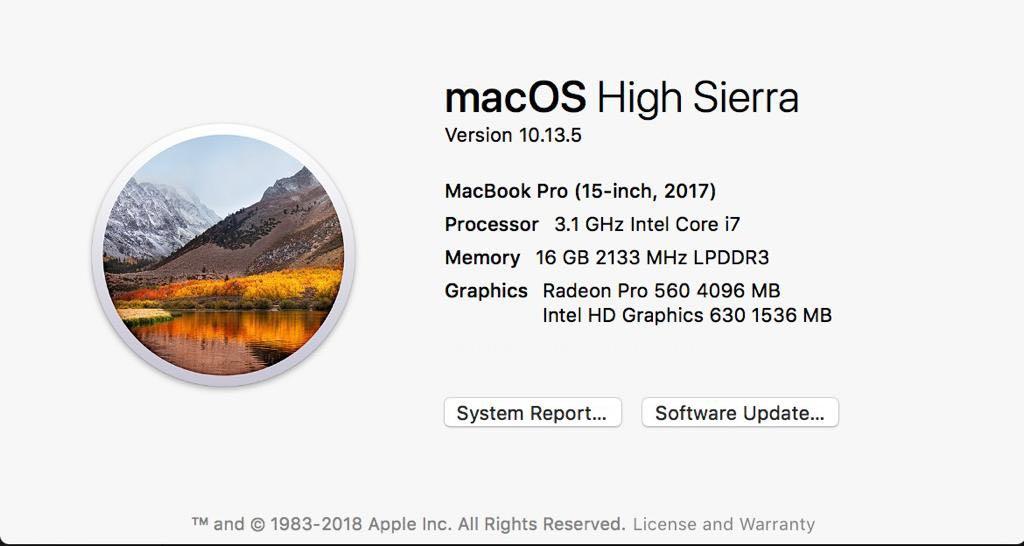Image resolution: width=1024 pixels, height=546 pixels.
Task: Select the Intel HD Graphics 630 1536 MB line
Action: [687, 315]
